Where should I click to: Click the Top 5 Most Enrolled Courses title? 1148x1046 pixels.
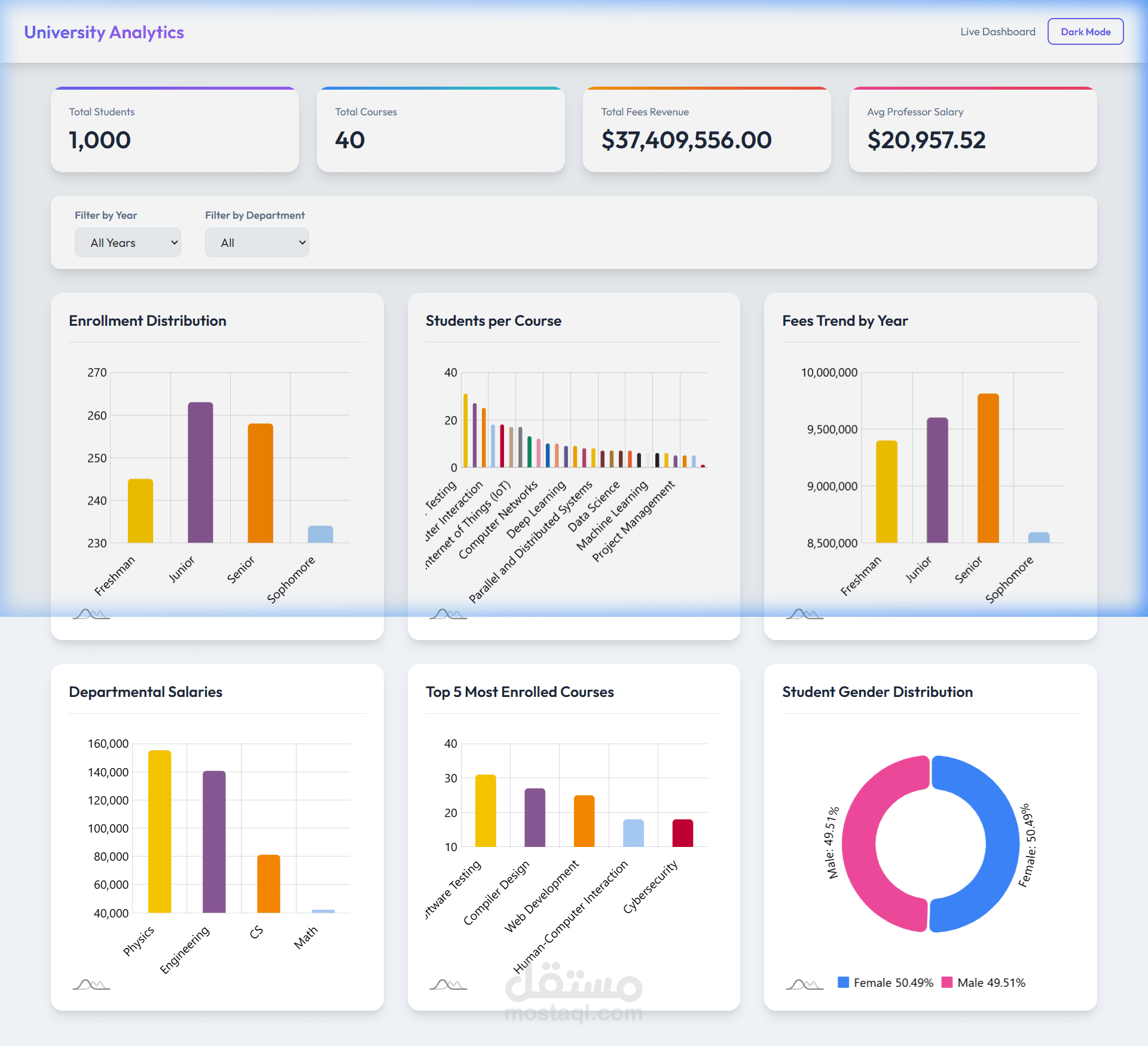coord(520,692)
